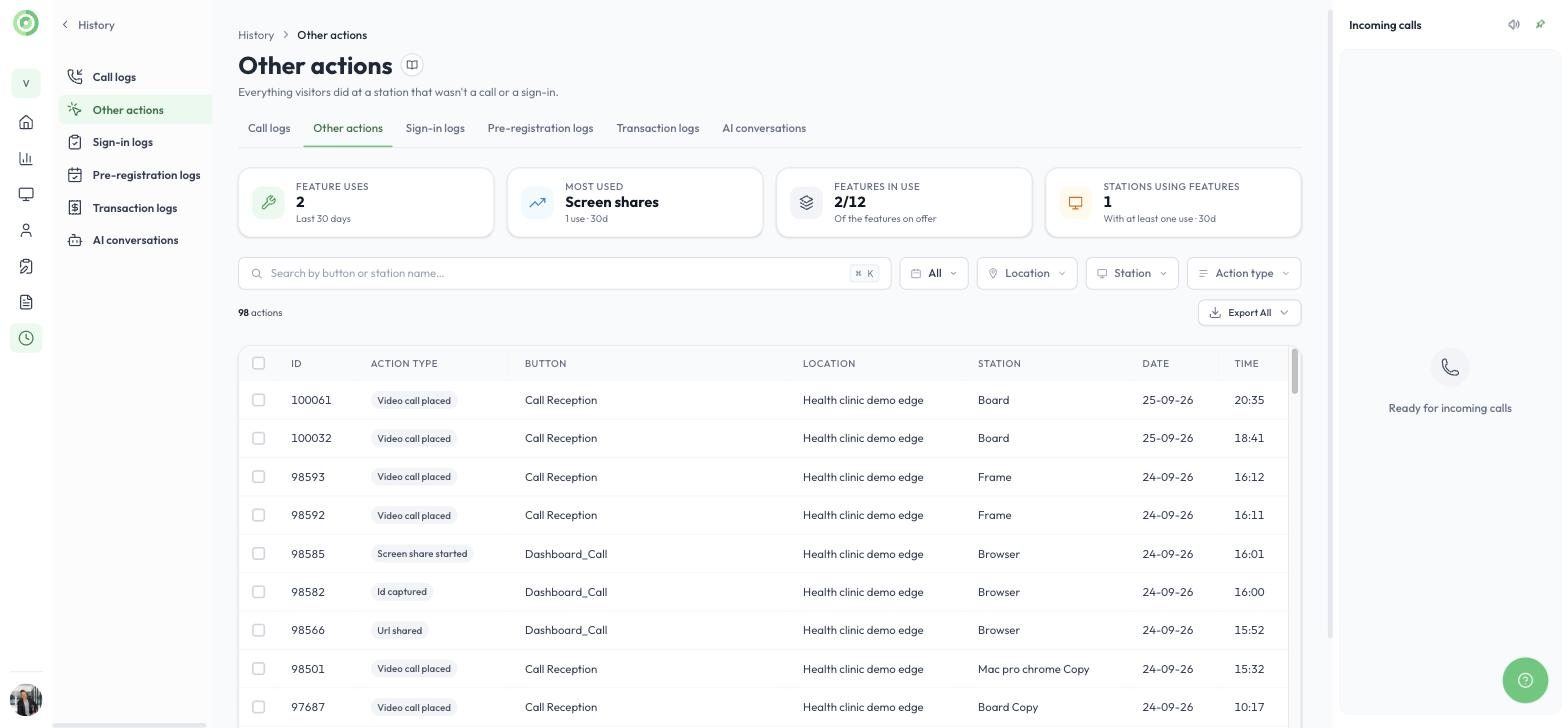Viewport: 1568px width, 728px height.
Task: Click the Screen share started tag in row 98585
Action: [422, 554]
